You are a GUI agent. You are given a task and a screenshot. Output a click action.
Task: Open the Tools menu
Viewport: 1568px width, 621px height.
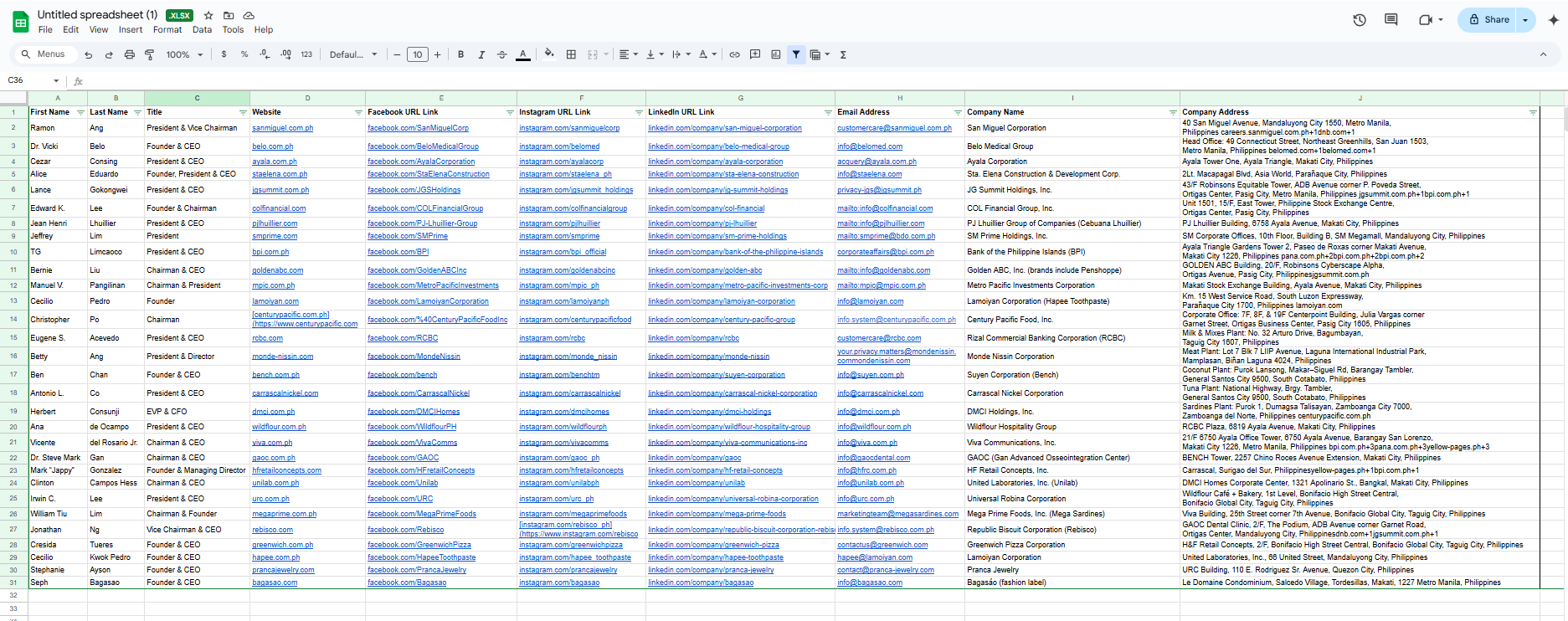tap(233, 29)
